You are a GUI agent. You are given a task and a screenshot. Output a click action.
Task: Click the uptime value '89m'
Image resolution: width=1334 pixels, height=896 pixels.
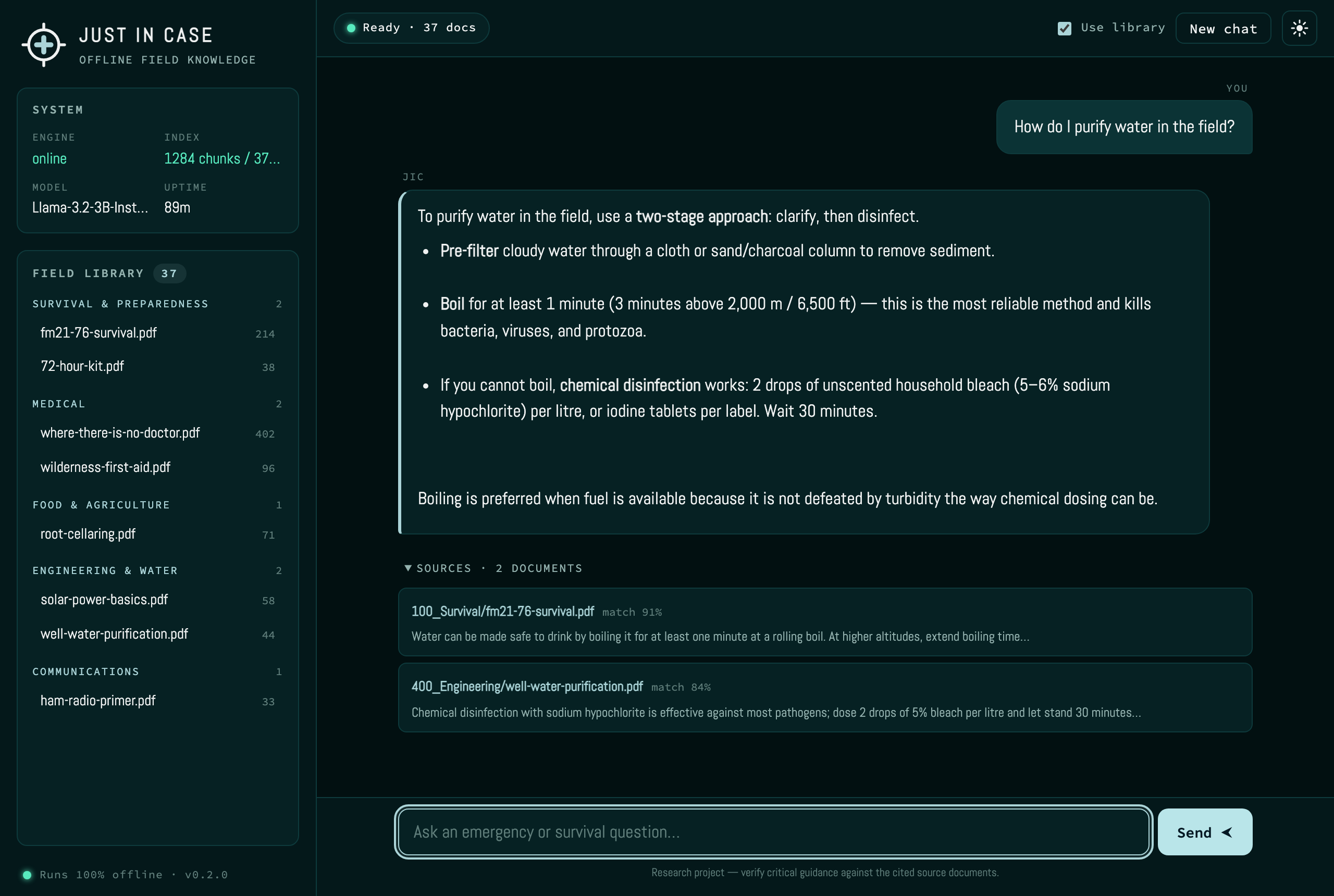[x=177, y=207]
